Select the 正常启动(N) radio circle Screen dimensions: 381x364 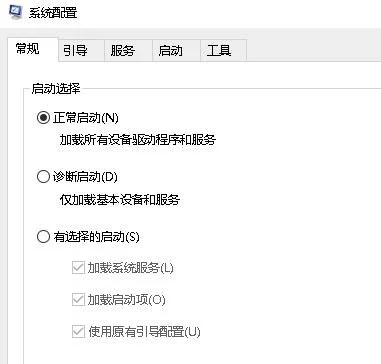coord(43,118)
